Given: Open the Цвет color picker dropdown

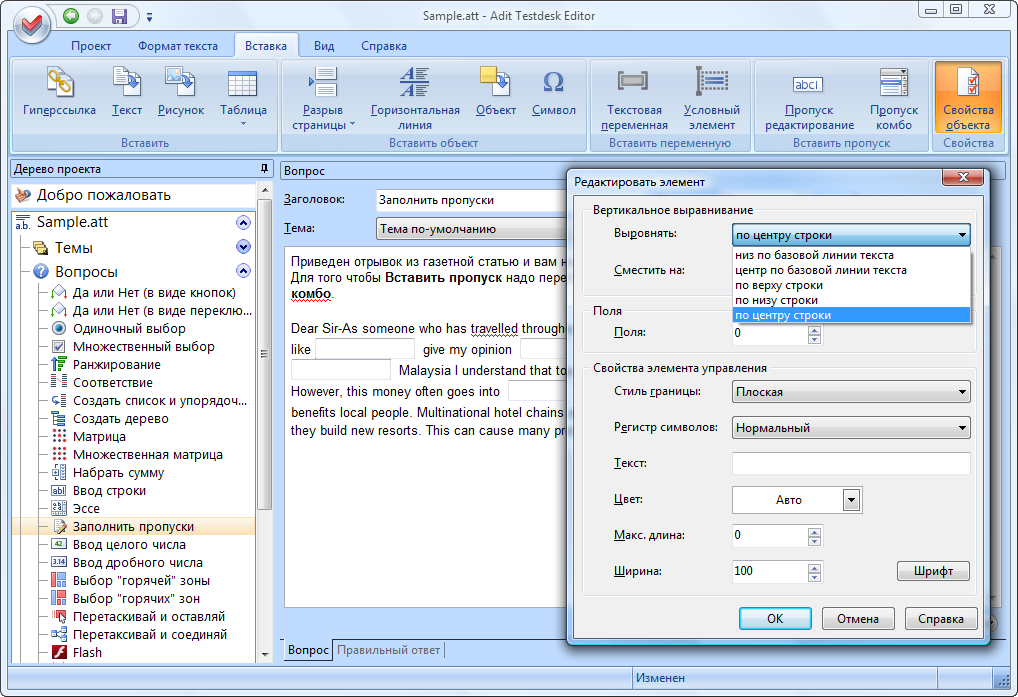Looking at the screenshot, I should tap(851, 500).
